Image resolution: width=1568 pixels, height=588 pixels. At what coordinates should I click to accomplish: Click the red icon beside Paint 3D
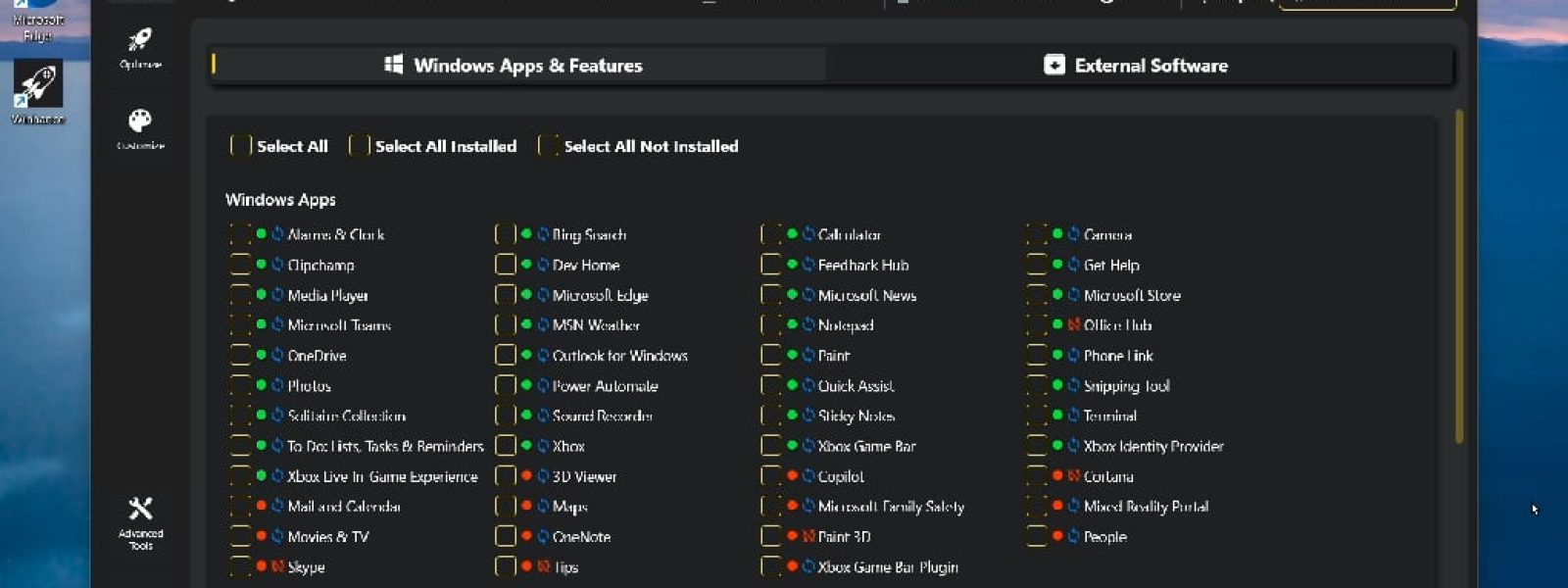(x=808, y=536)
